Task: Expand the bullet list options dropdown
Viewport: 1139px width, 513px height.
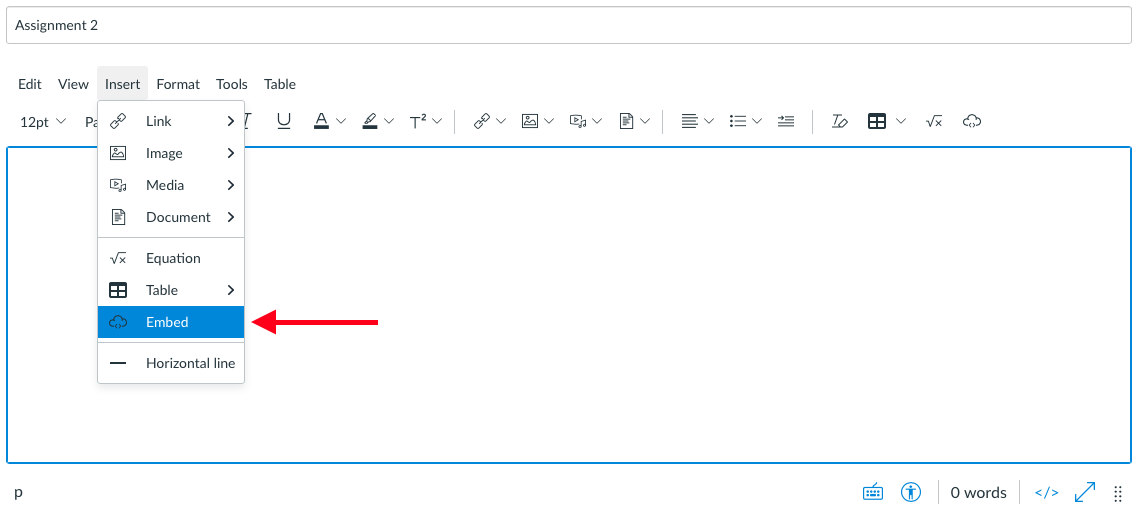Action: pyautogui.click(x=757, y=121)
